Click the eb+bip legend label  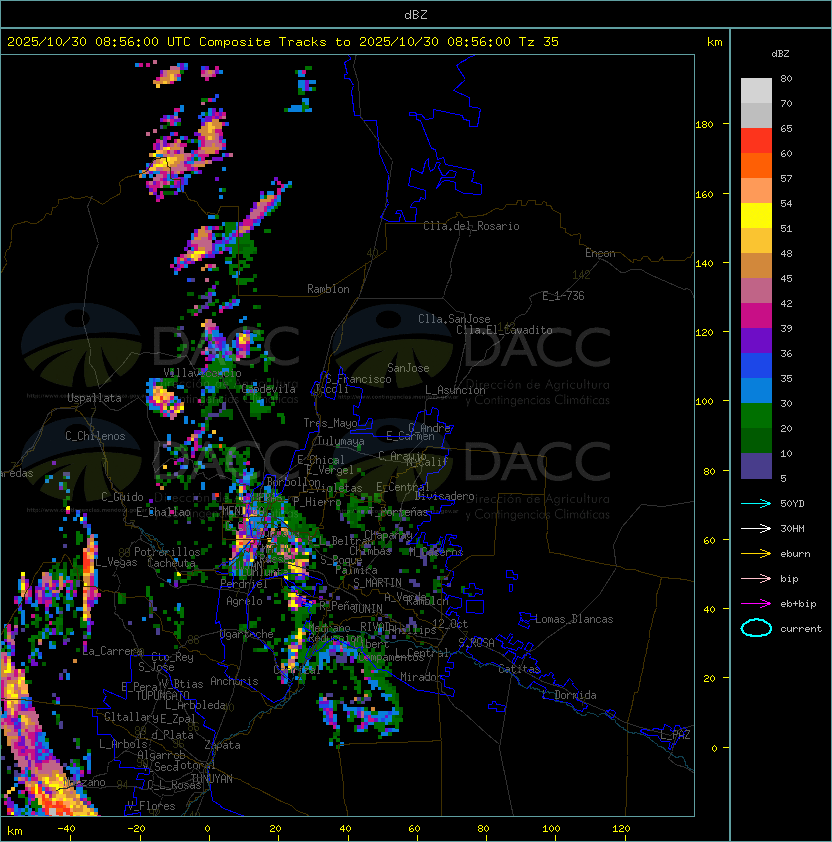pyautogui.click(x=798, y=604)
